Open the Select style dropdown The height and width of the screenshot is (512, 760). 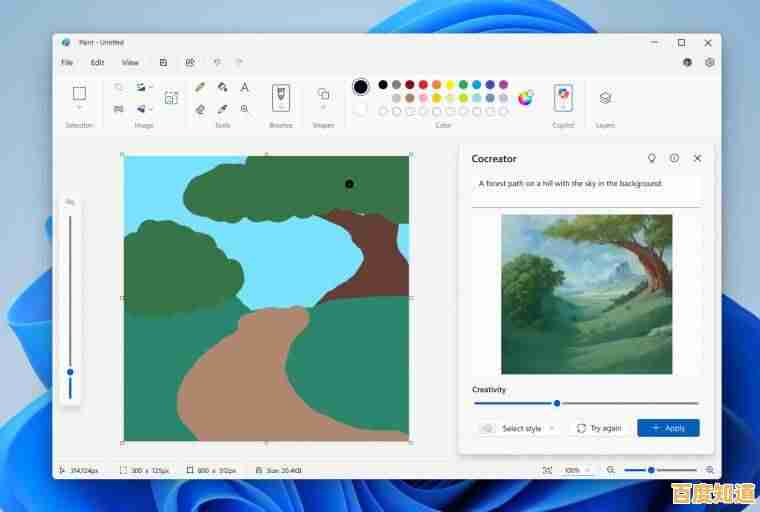click(x=518, y=428)
